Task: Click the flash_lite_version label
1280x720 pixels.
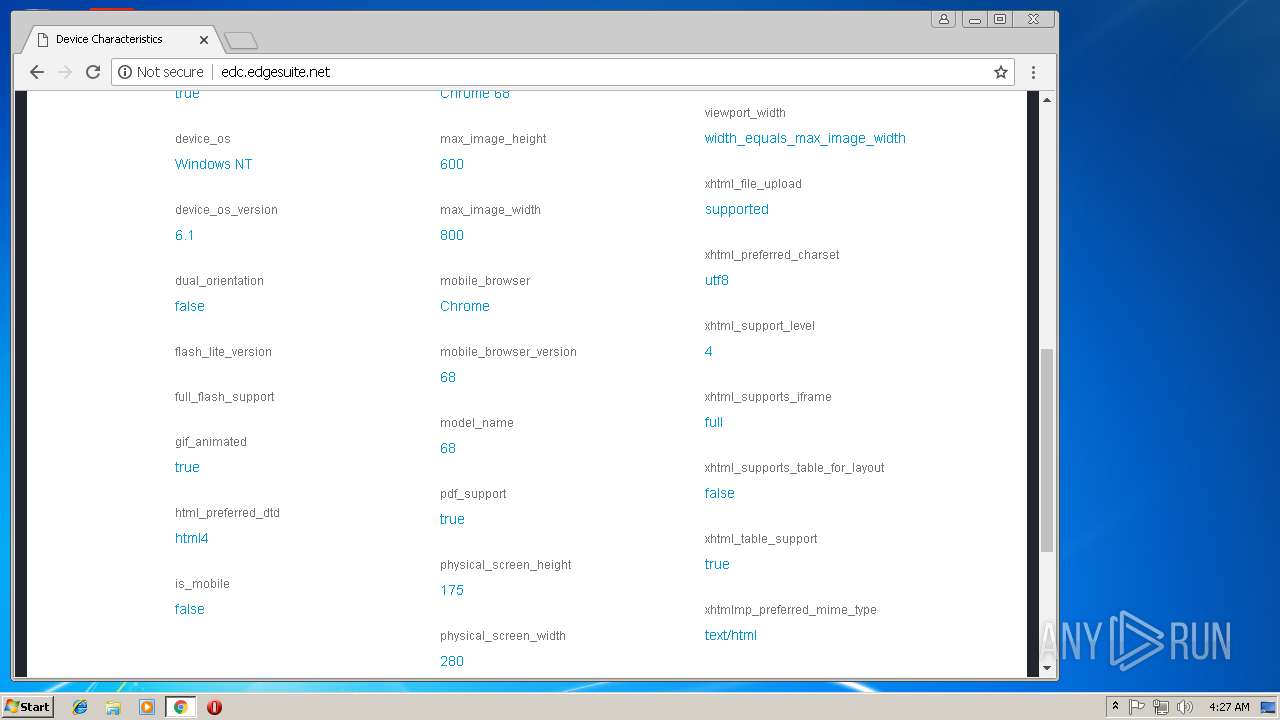Action: click(x=223, y=352)
